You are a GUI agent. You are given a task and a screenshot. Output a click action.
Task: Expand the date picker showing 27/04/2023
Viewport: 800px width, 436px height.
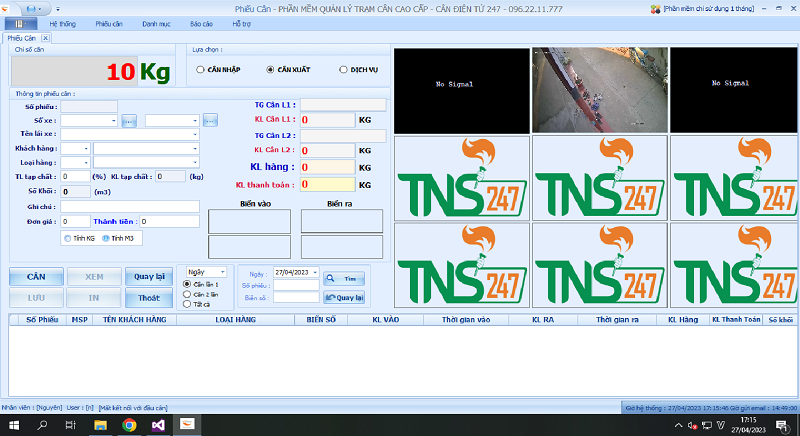pyautogui.click(x=317, y=272)
